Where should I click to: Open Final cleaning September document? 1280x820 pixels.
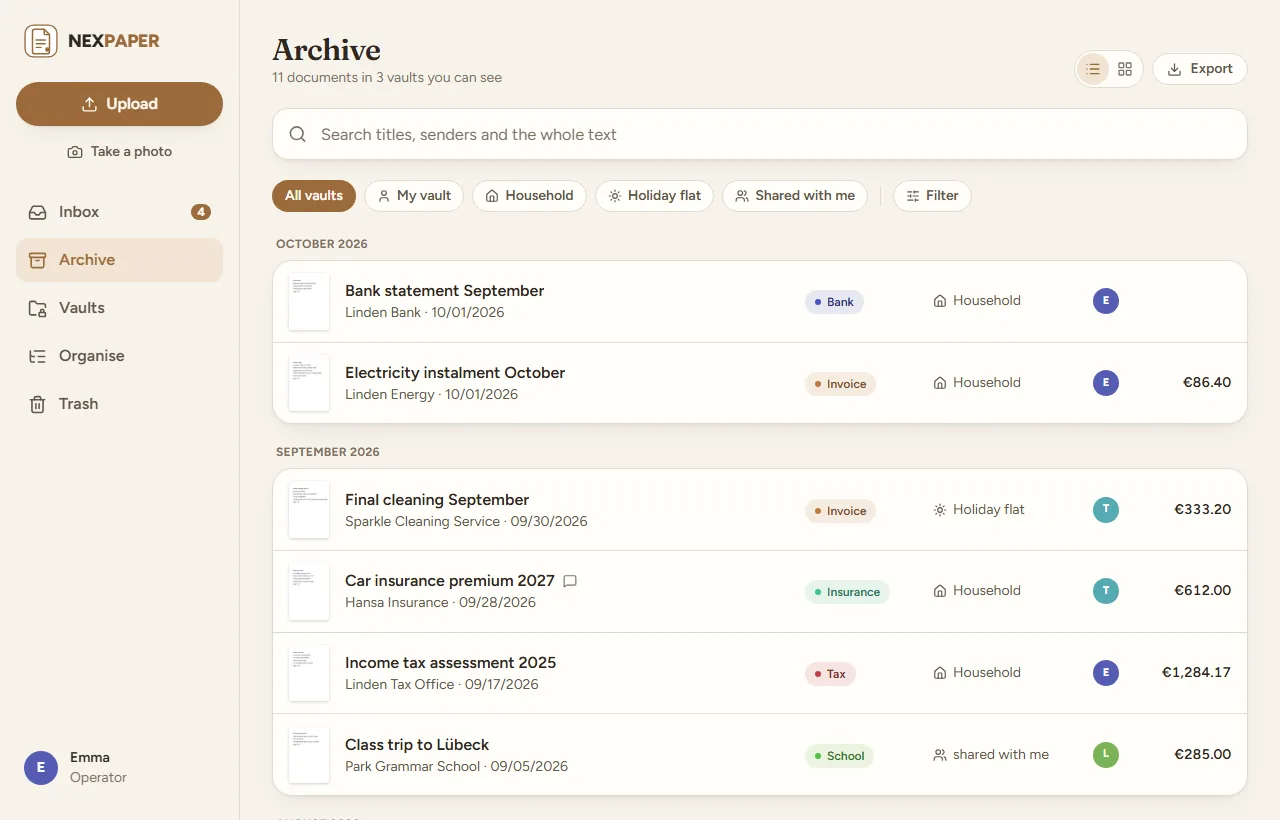click(x=760, y=510)
